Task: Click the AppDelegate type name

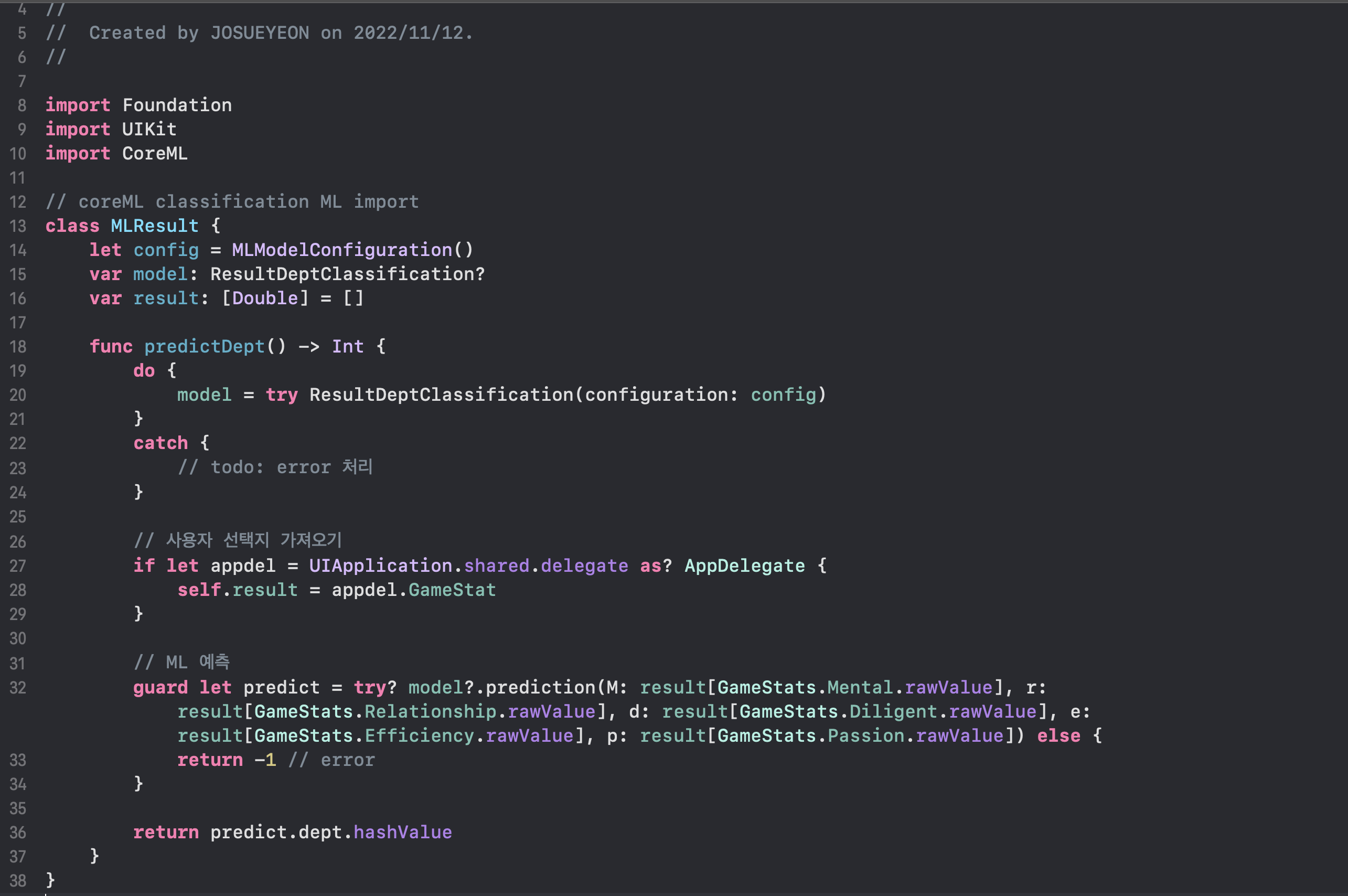Action: (x=745, y=566)
